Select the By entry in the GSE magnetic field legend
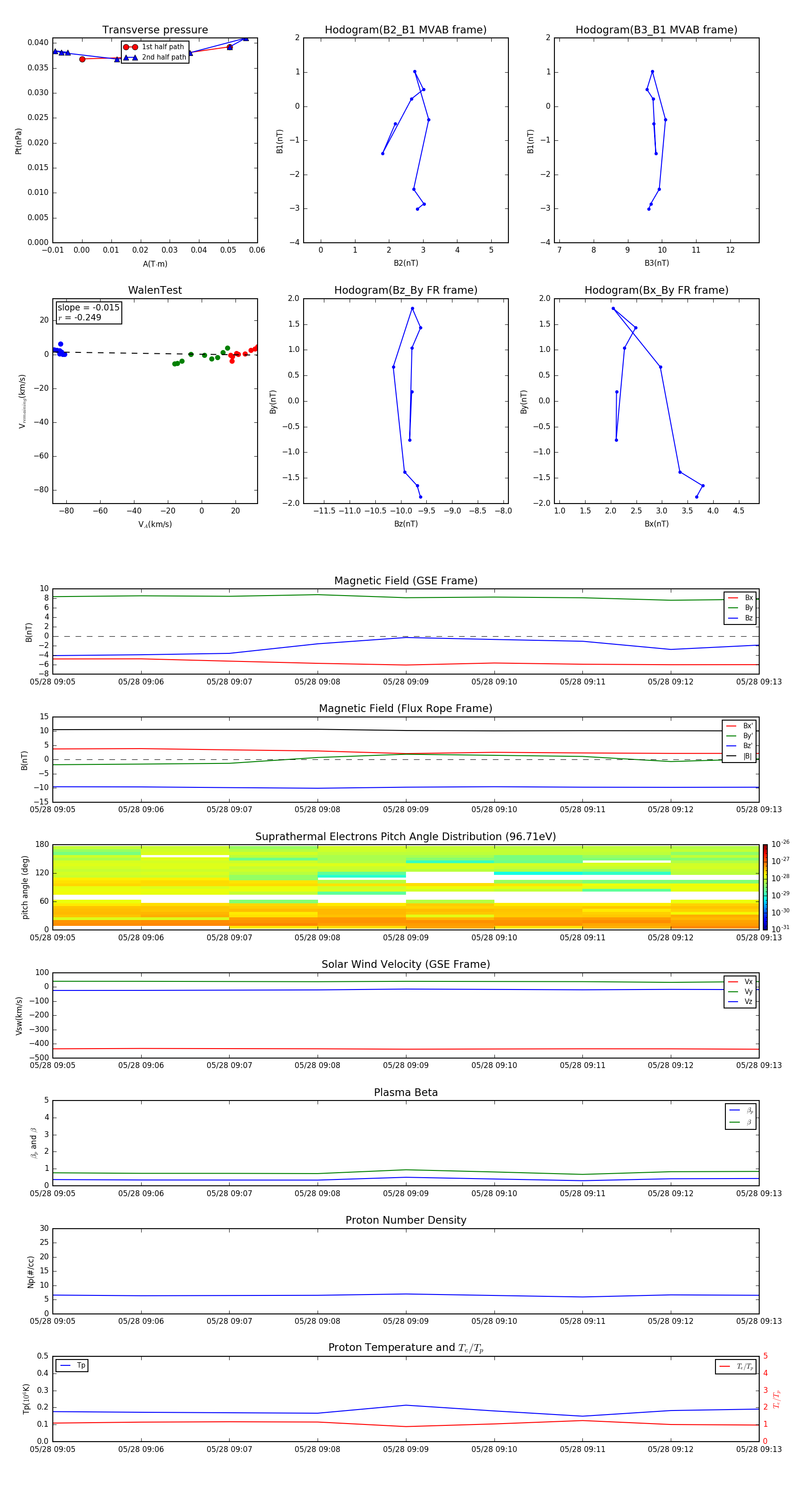 tap(740, 607)
